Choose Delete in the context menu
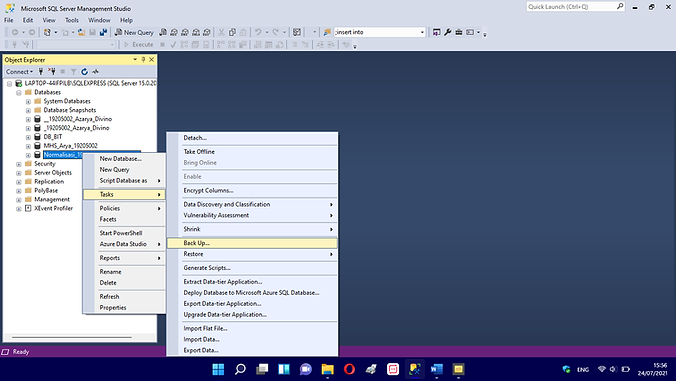 tap(124, 283)
